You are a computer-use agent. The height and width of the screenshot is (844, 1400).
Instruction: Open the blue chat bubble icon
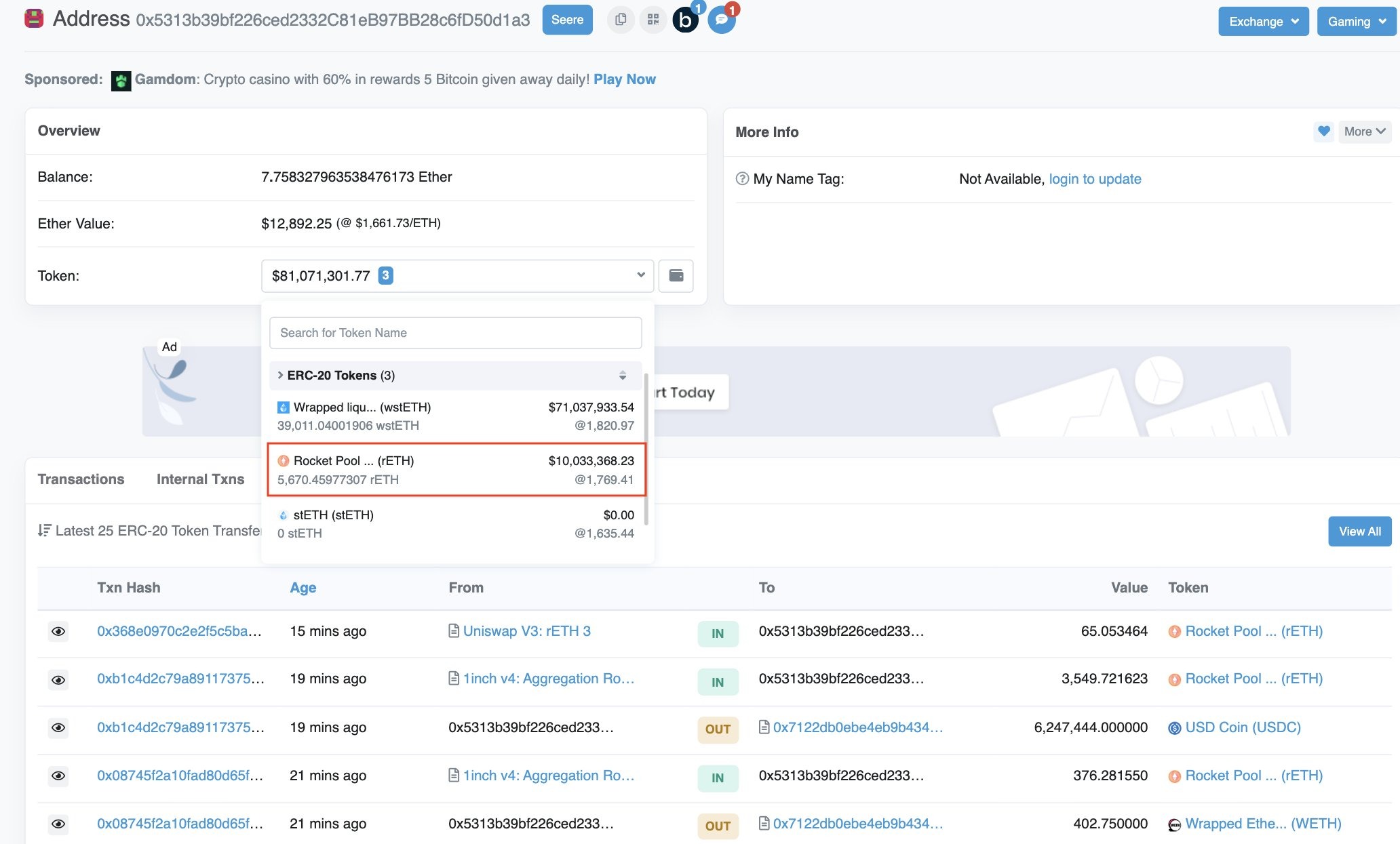click(x=721, y=20)
